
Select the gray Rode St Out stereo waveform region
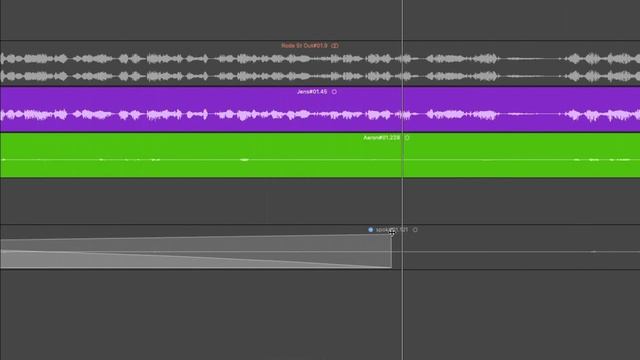pos(320,63)
